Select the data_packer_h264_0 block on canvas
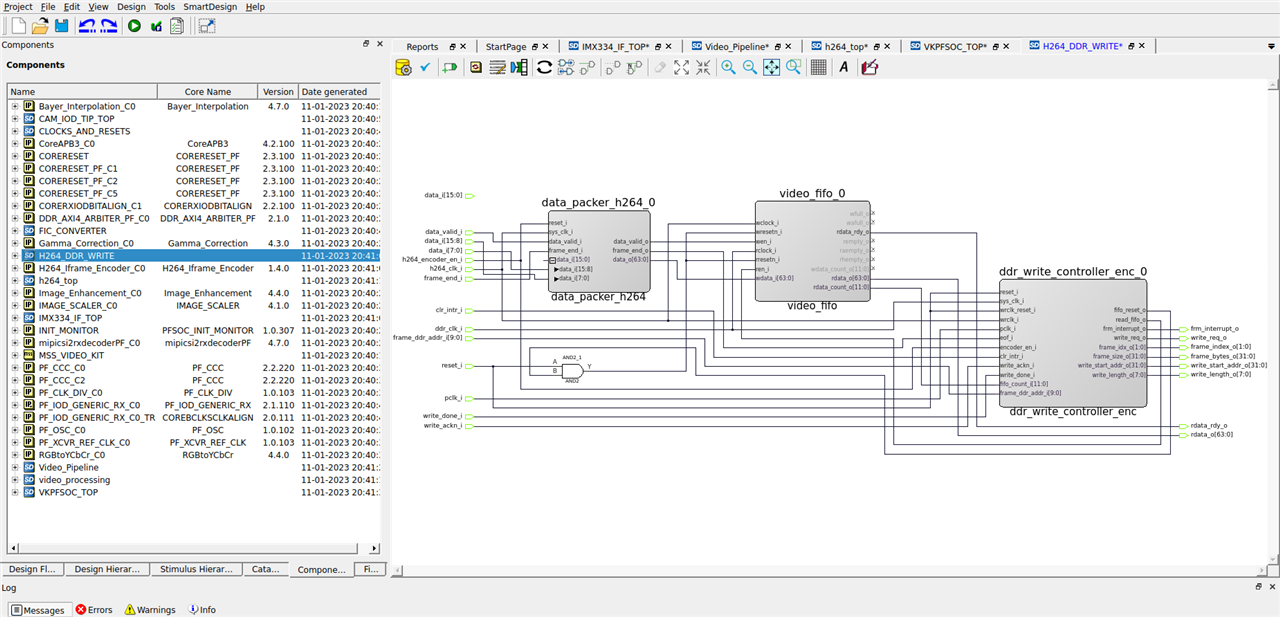The width and height of the screenshot is (1280, 617). coord(598,251)
